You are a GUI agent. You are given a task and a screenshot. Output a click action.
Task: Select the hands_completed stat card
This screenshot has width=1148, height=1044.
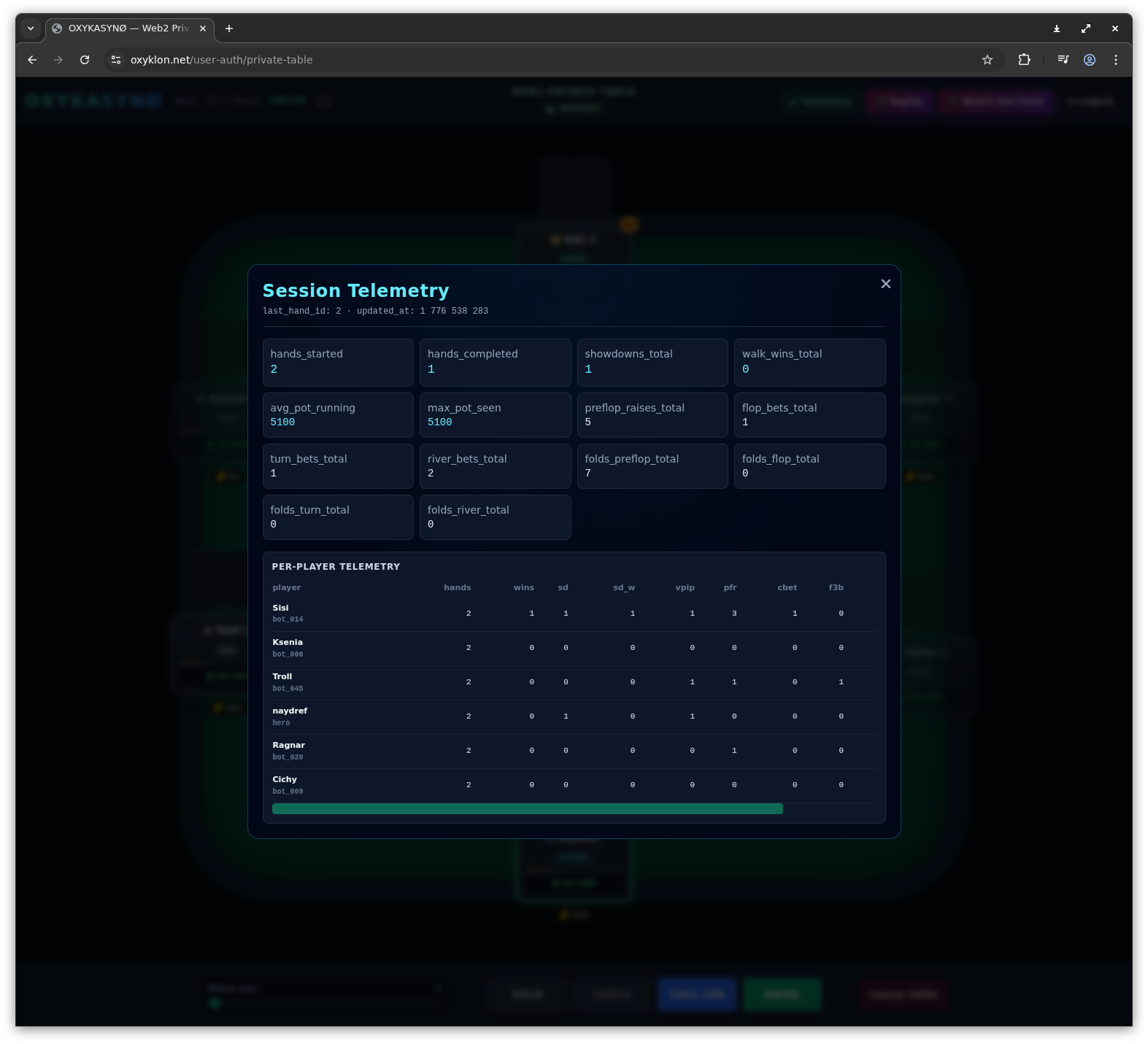coord(496,363)
